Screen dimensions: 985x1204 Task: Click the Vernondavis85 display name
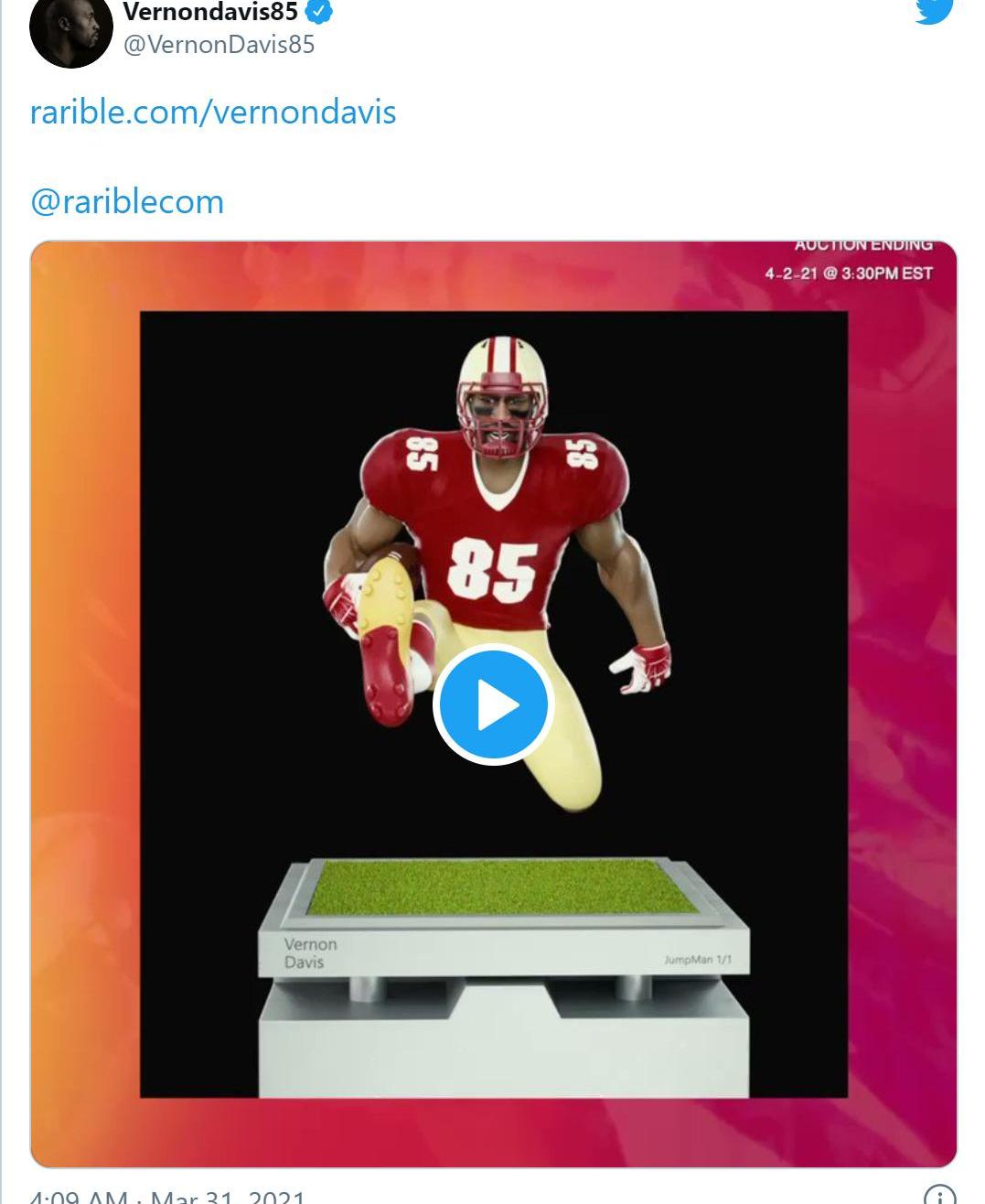[x=210, y=12]
